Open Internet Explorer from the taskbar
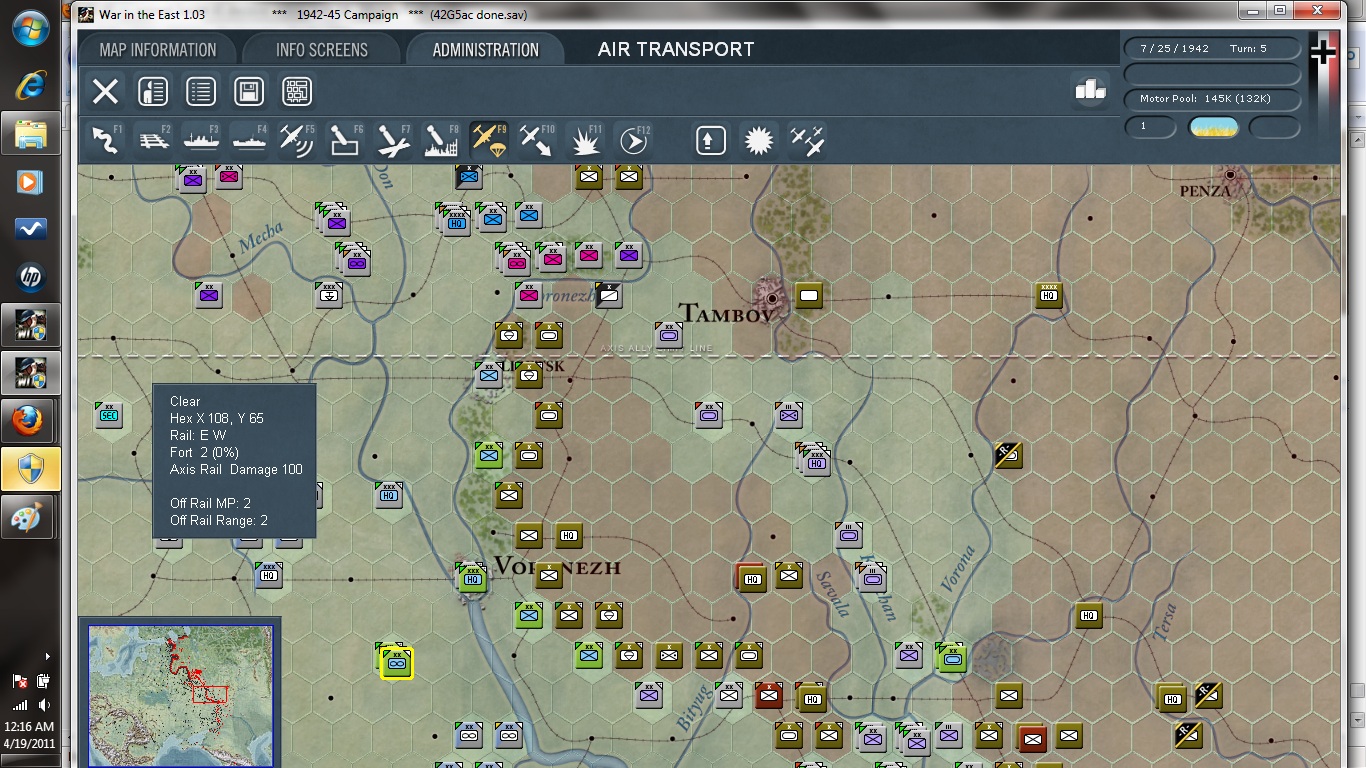Viewport: 1366px width, 768px height. [31, 85]
